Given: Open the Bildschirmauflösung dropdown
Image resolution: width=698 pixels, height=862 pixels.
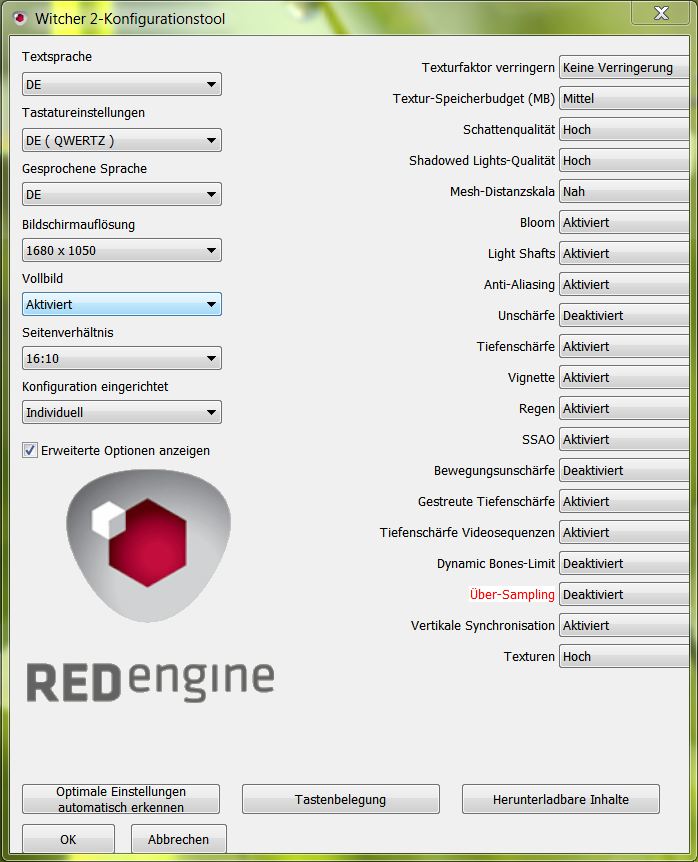Looking at the screenshot, I should pos(121,250).
